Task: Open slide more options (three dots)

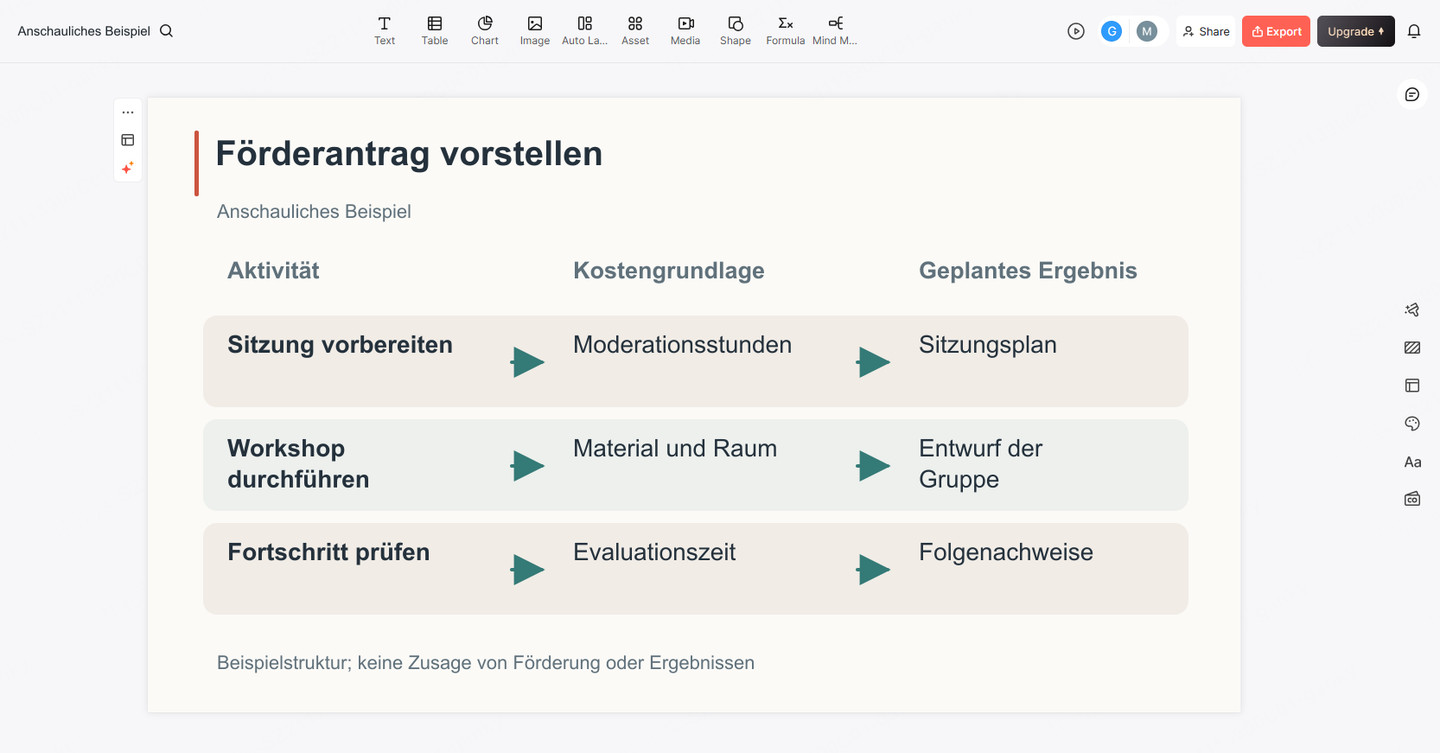Action: pyautogui.click(x=128, y=113)
